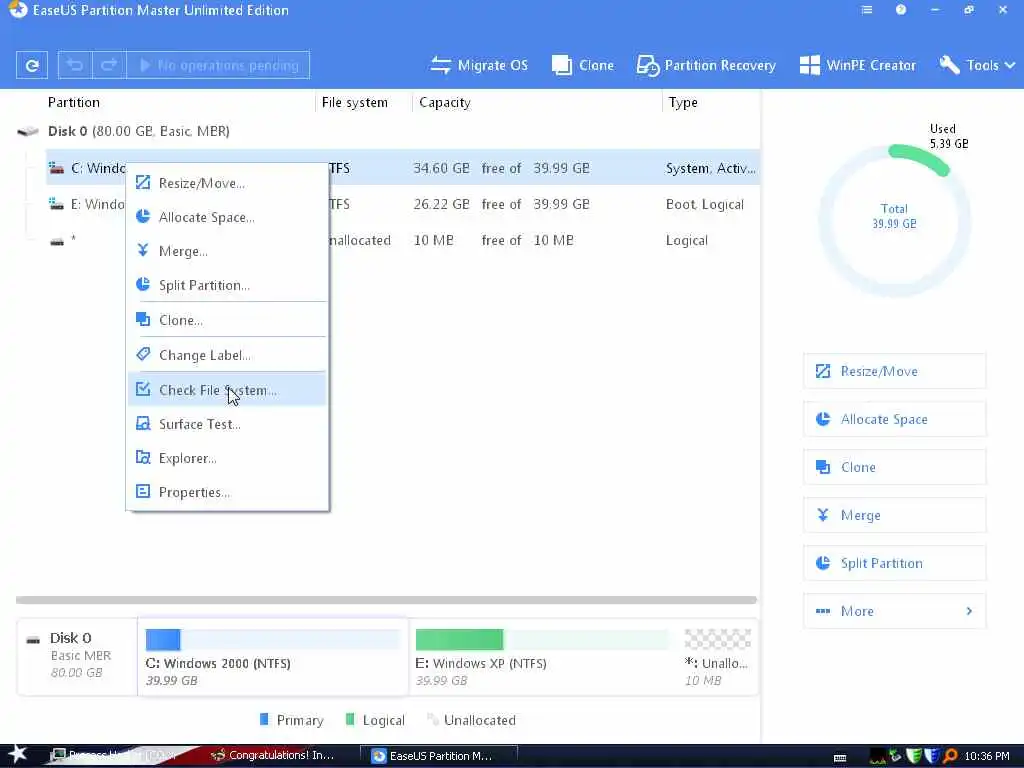Select E: Windows XP block in disk map
Screen dimensions: 1024x768
click(543, 657)
